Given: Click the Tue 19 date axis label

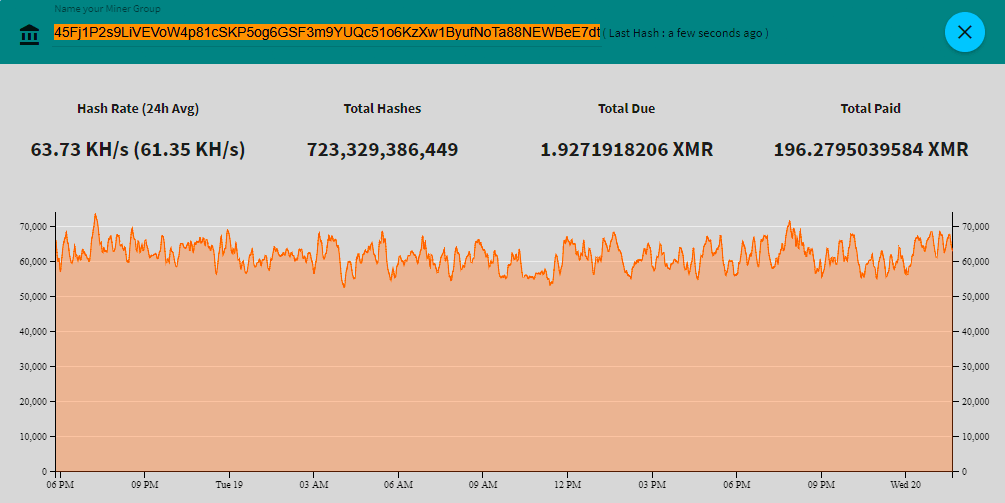Looking at the screenshot, I should [229, 485].
